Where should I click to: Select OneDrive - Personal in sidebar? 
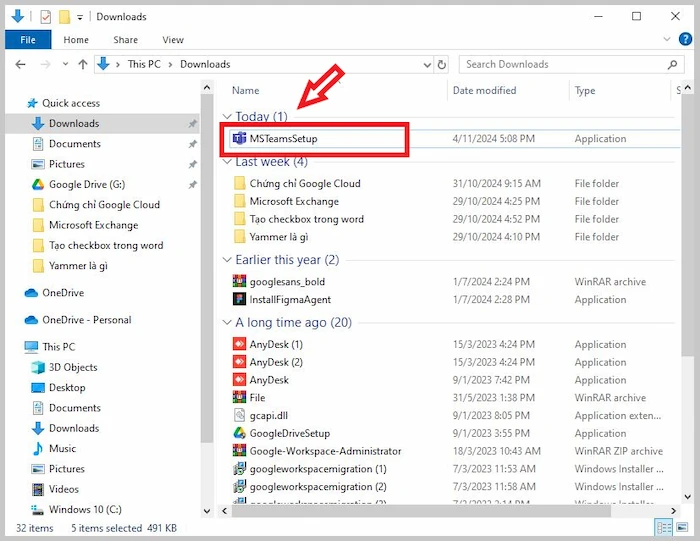click(87, 320)
